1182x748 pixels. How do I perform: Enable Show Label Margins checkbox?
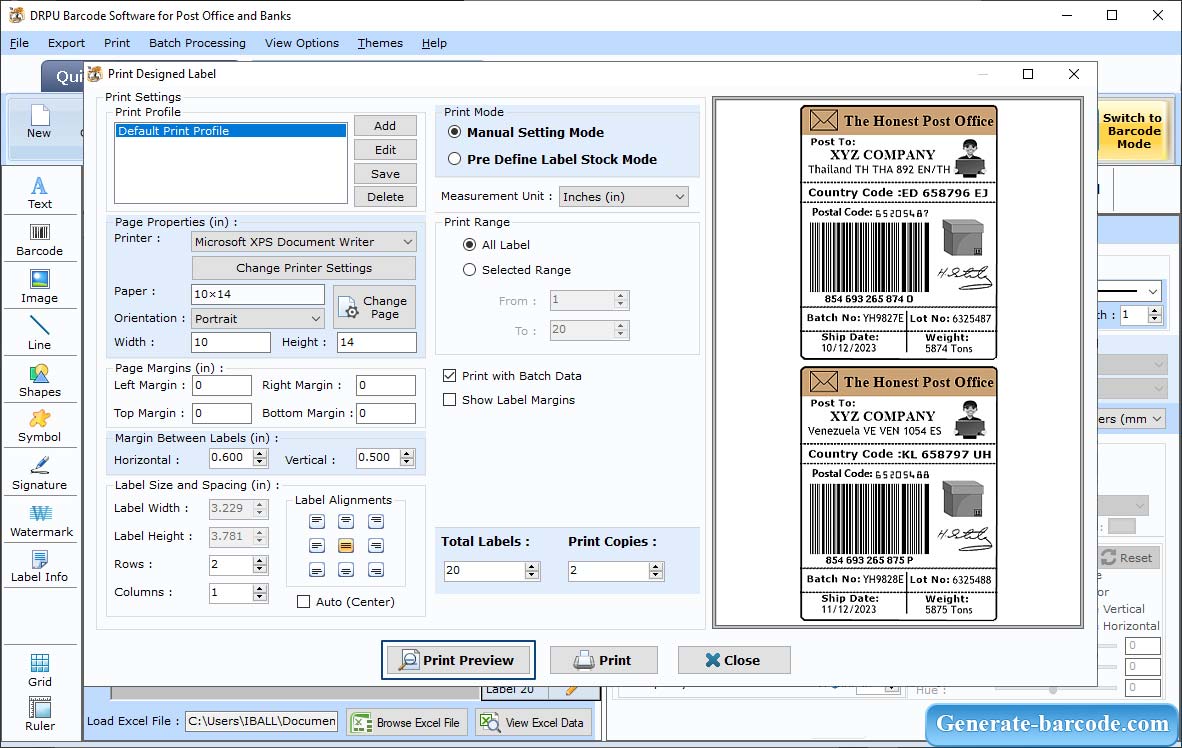click(449, 400)
